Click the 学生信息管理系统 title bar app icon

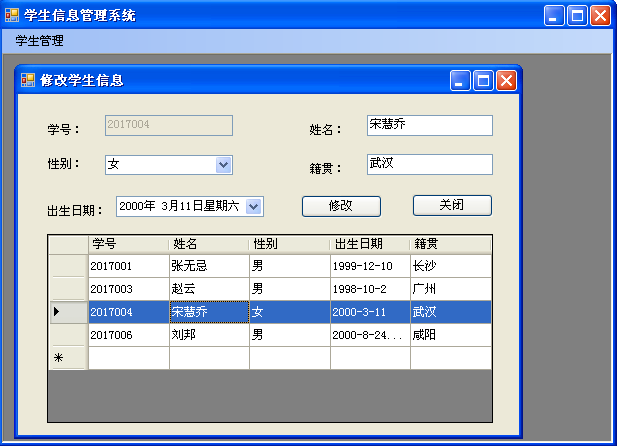(x=12, y=15)
